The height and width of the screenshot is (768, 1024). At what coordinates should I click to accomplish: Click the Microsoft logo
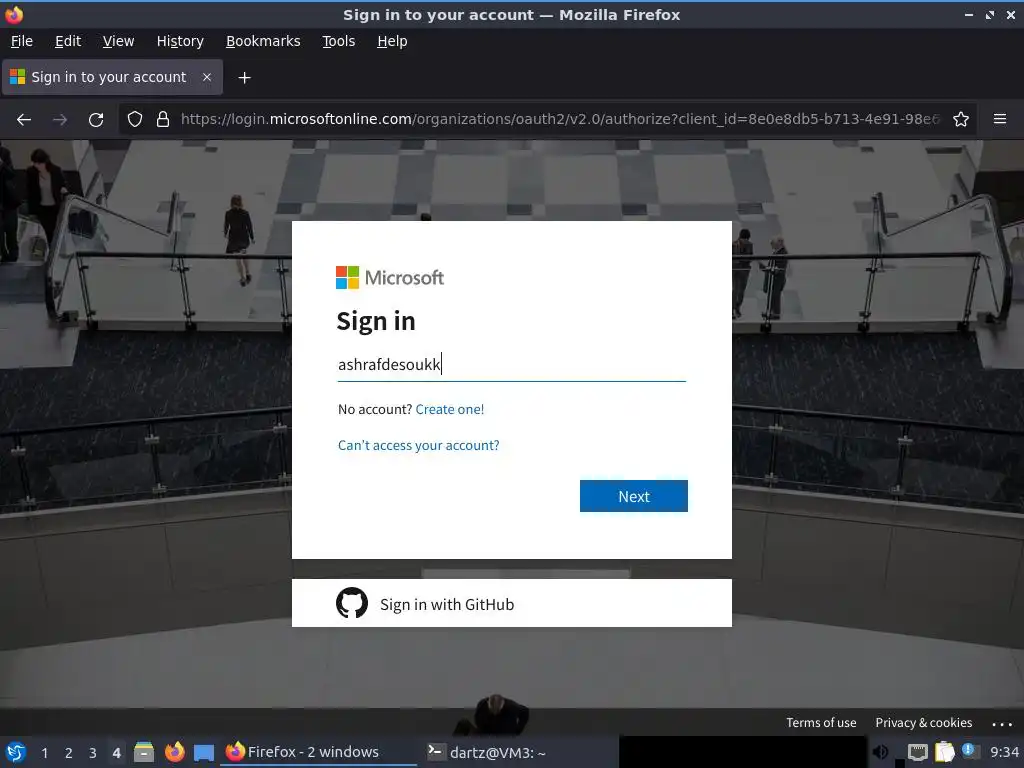pyautogui.click(x=390, y=278)
